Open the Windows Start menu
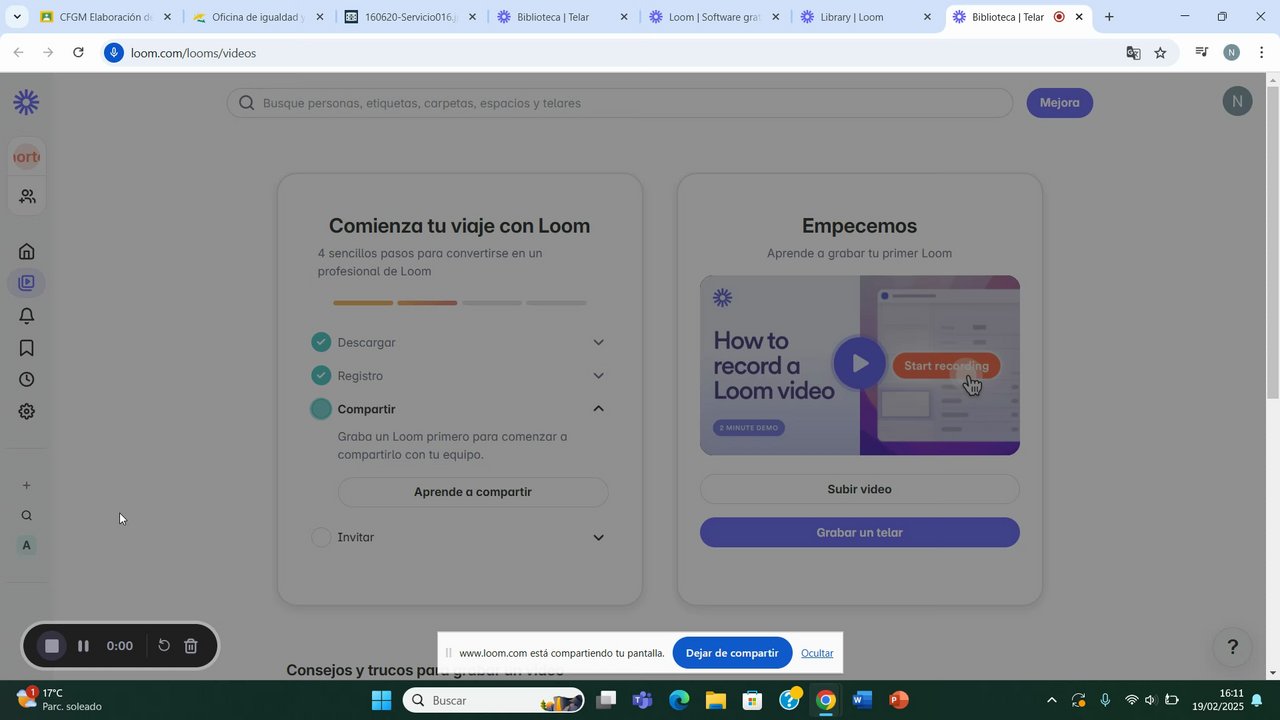The height and width of the screenshot is (720, 1280). 381,700
